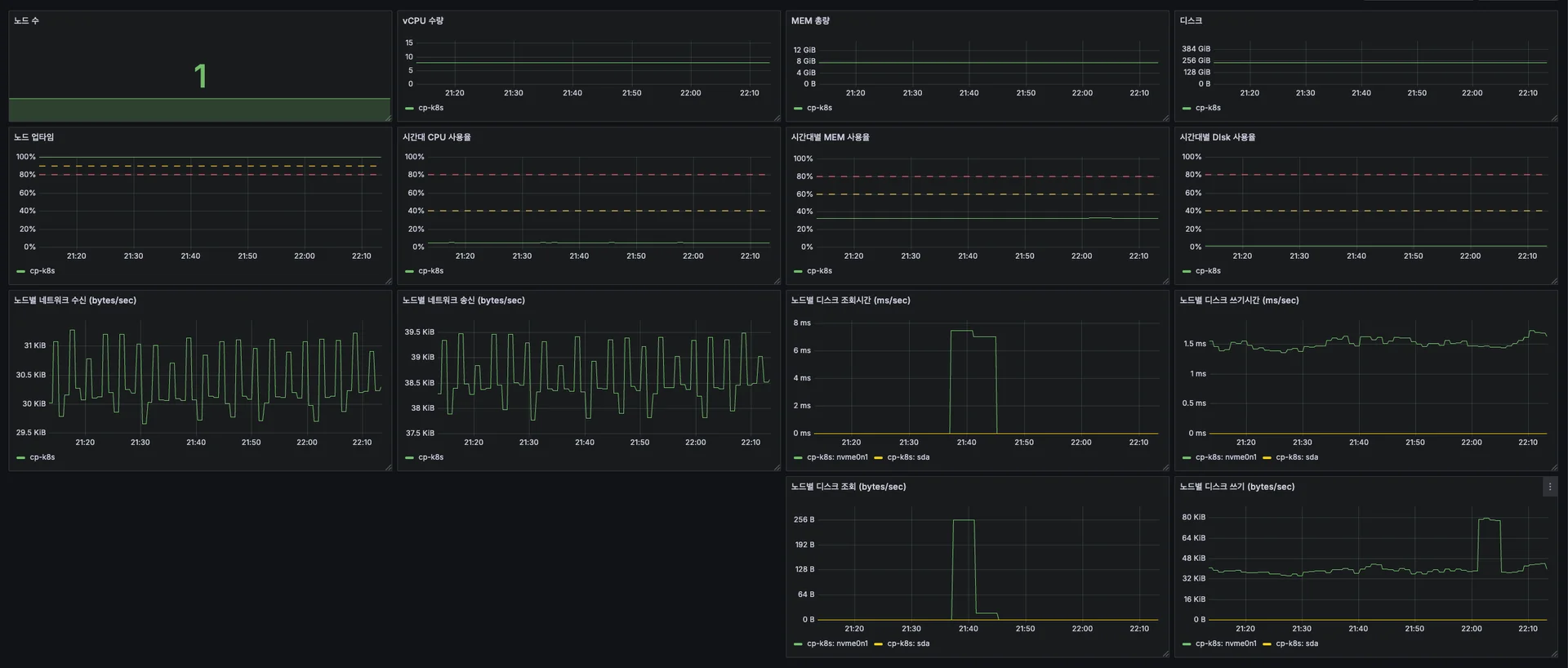
Task: Toggle cp-k8s: nvme0n1 series in 노드별 디스크 쓰기시간 legend
Action: tap(1225, 457)
